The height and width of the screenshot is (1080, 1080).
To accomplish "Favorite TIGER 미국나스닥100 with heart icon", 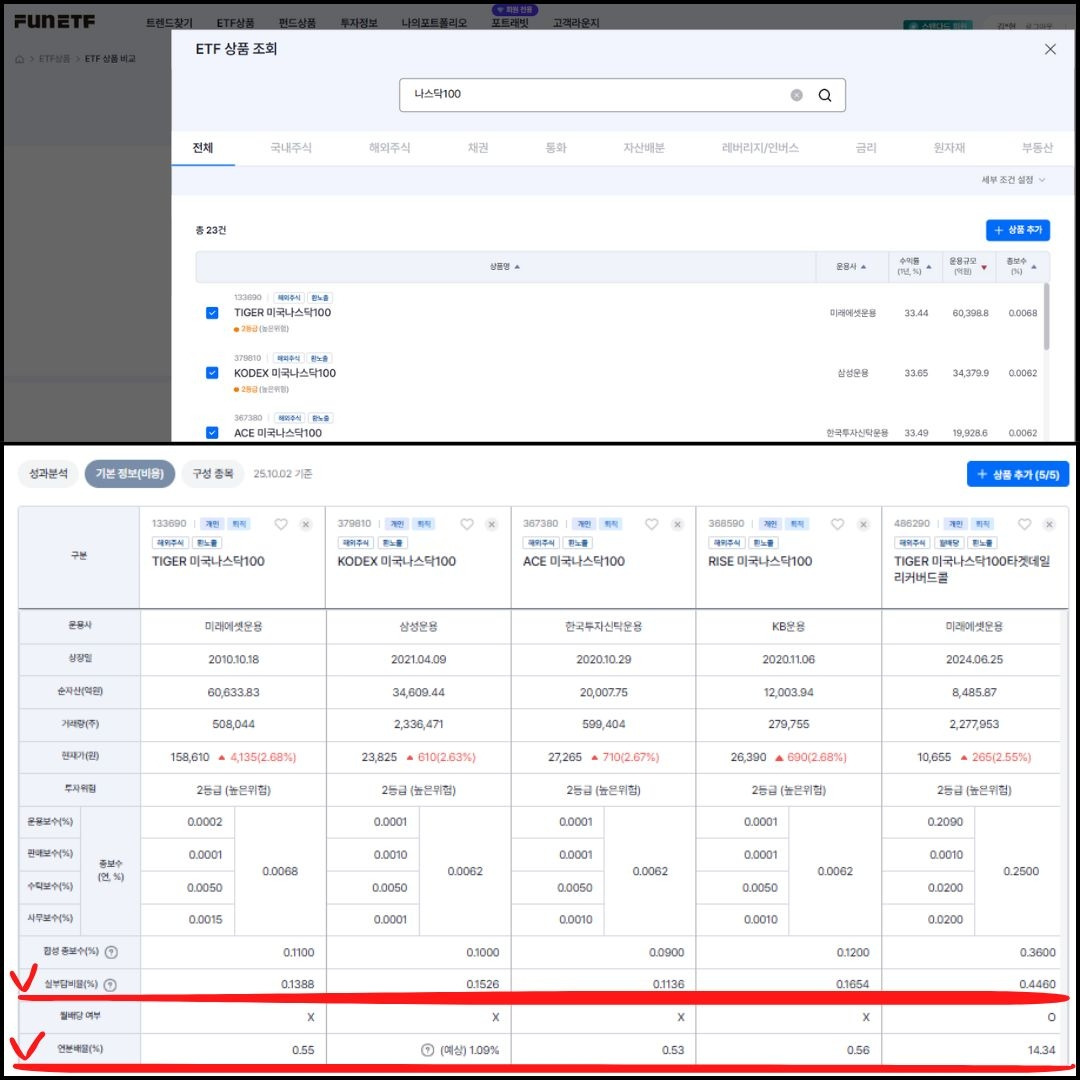I will (x=281, y=524).
